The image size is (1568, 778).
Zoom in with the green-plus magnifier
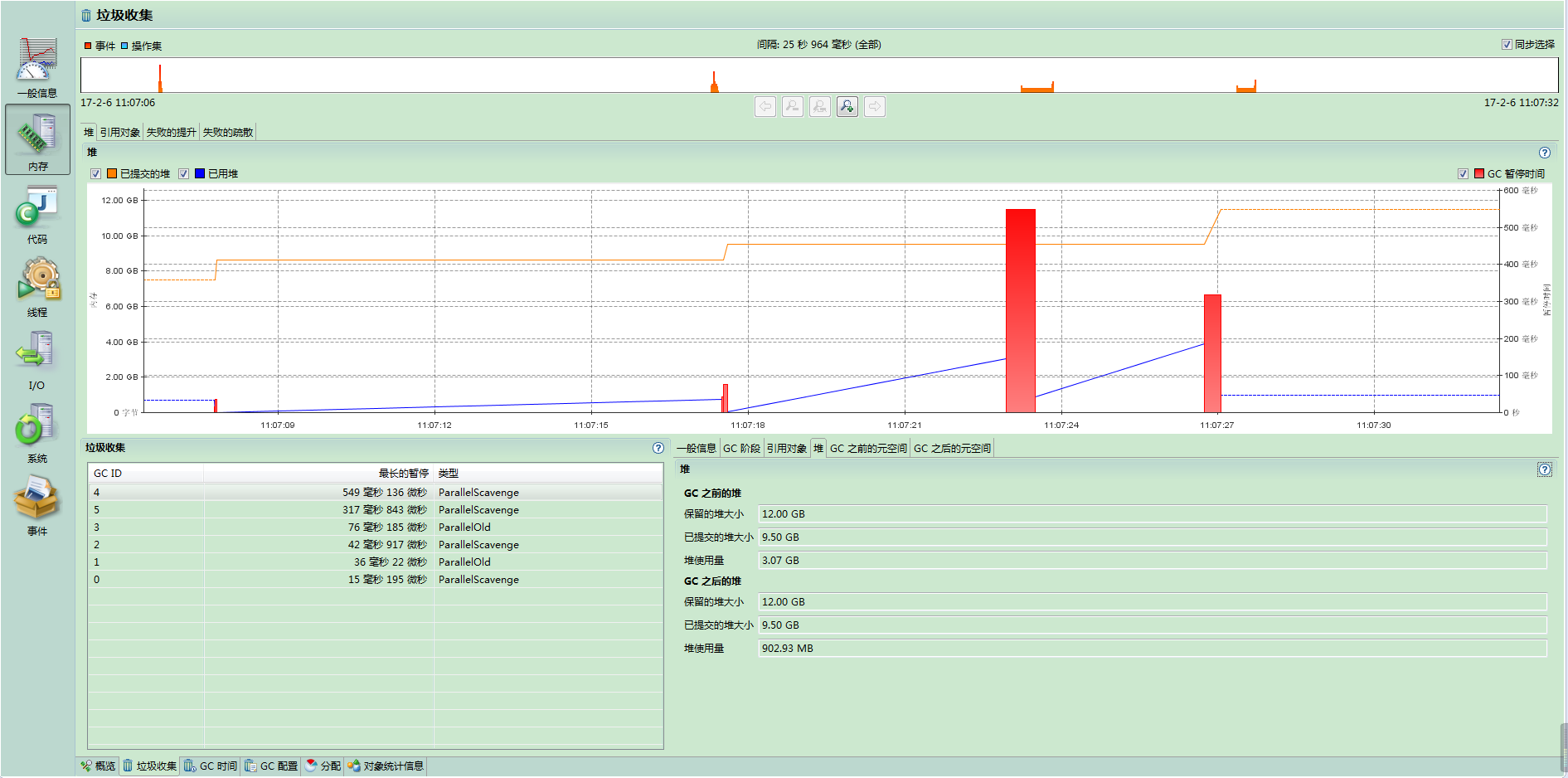tap(847, 106)
